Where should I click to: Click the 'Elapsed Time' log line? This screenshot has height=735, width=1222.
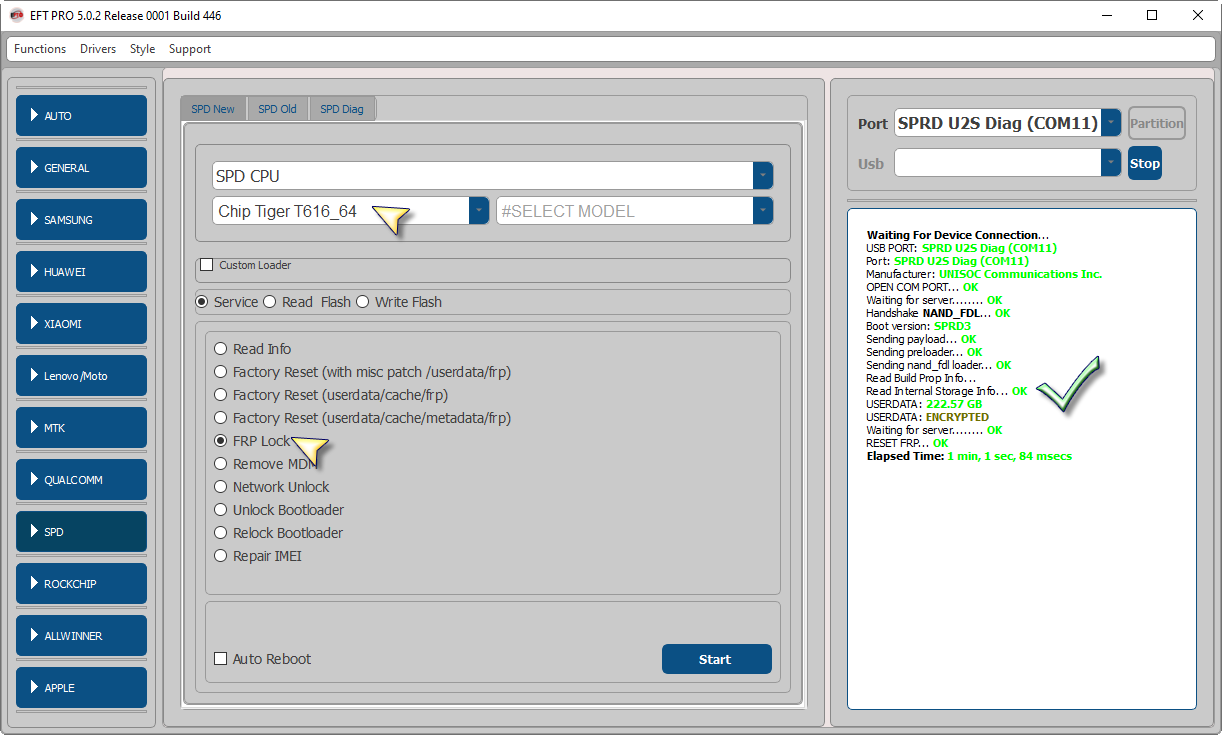click(x=969, y=456)
